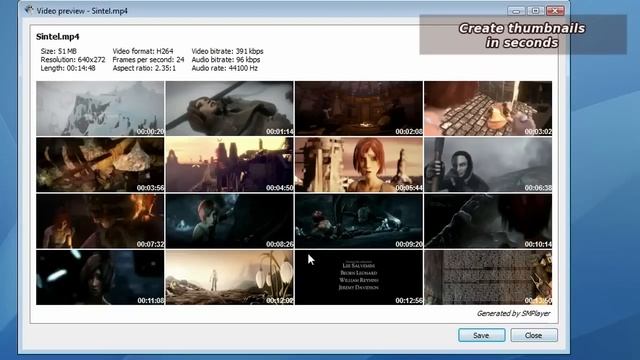Select the thumbnail at 00:04:50
The width and height of the screenshot is (640, 360).
coord(229,164)
